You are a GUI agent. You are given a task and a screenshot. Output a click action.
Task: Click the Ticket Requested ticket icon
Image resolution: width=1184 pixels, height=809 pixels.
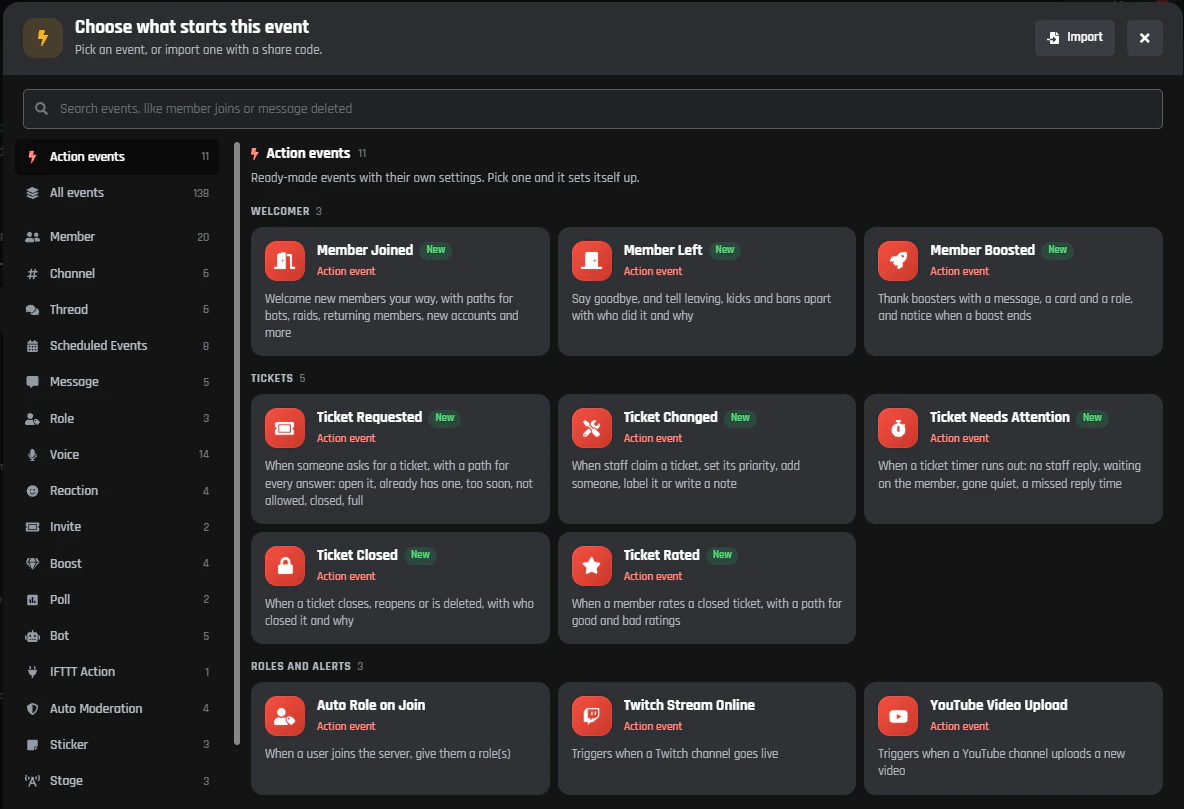pos(285,428)
